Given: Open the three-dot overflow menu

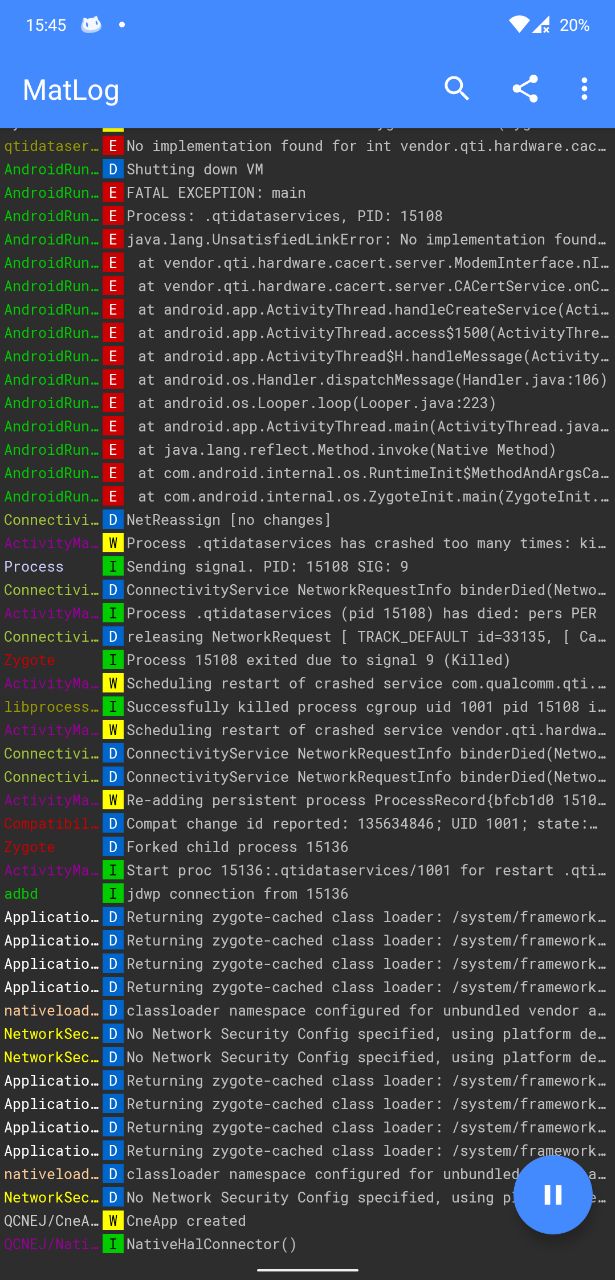Looking at the screenshot, I should pyautogui.click(x=584, y=89).
